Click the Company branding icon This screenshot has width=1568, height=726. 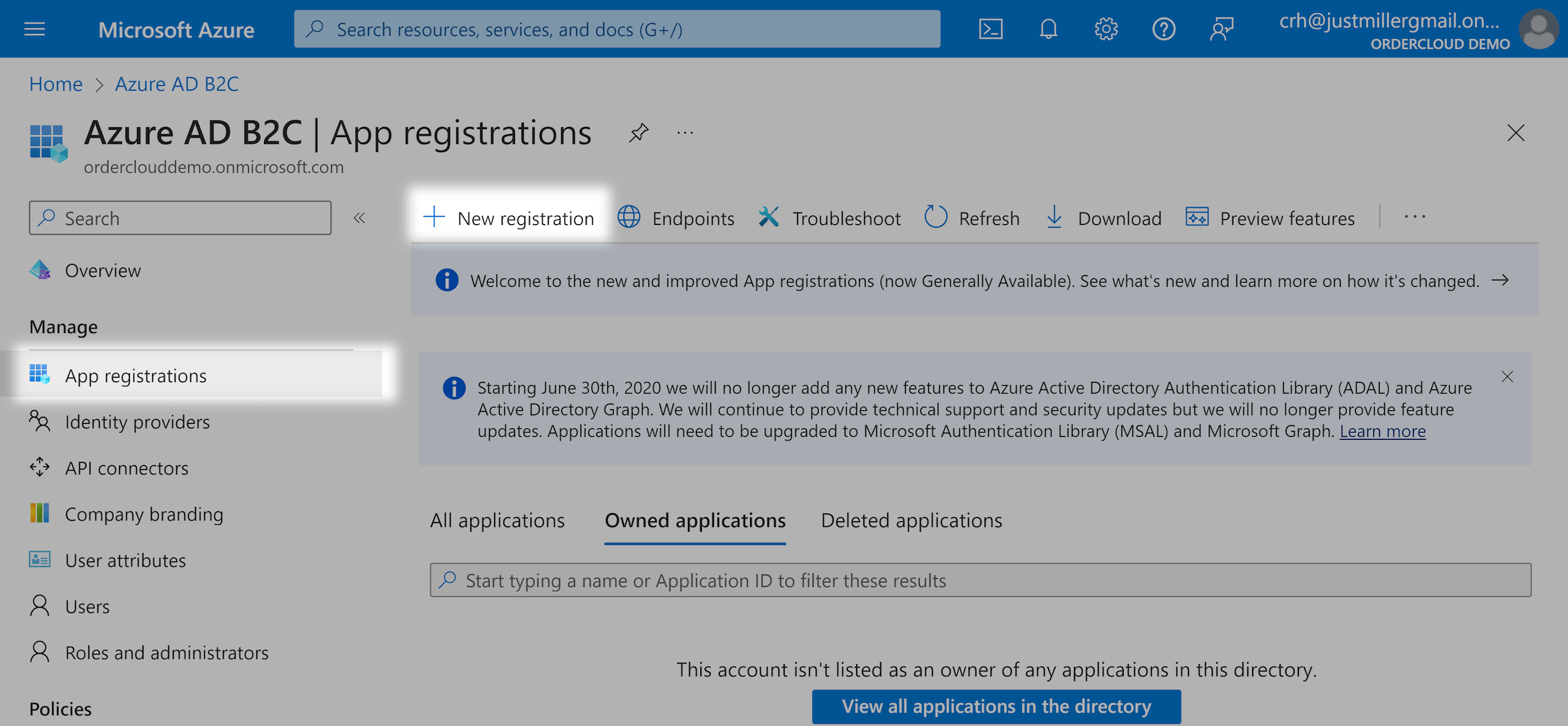(40, 513)
